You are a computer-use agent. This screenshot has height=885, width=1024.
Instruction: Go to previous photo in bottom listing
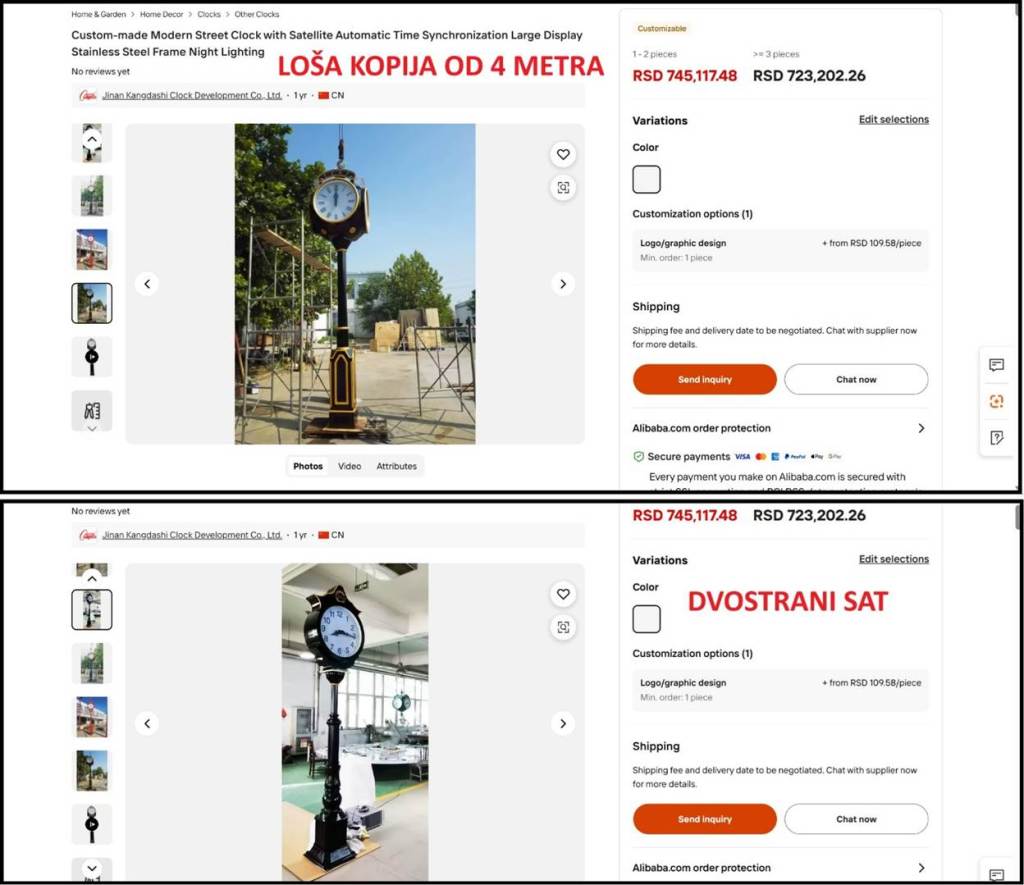(147, 723)
